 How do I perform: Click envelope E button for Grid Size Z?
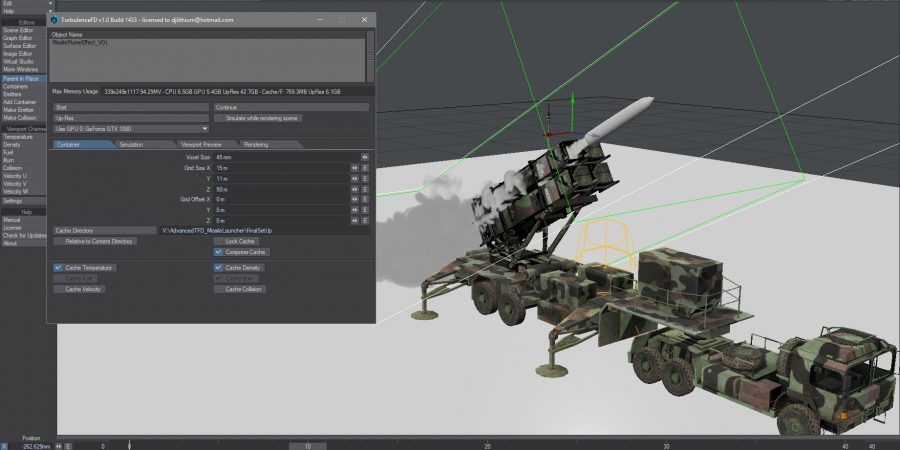365,189
